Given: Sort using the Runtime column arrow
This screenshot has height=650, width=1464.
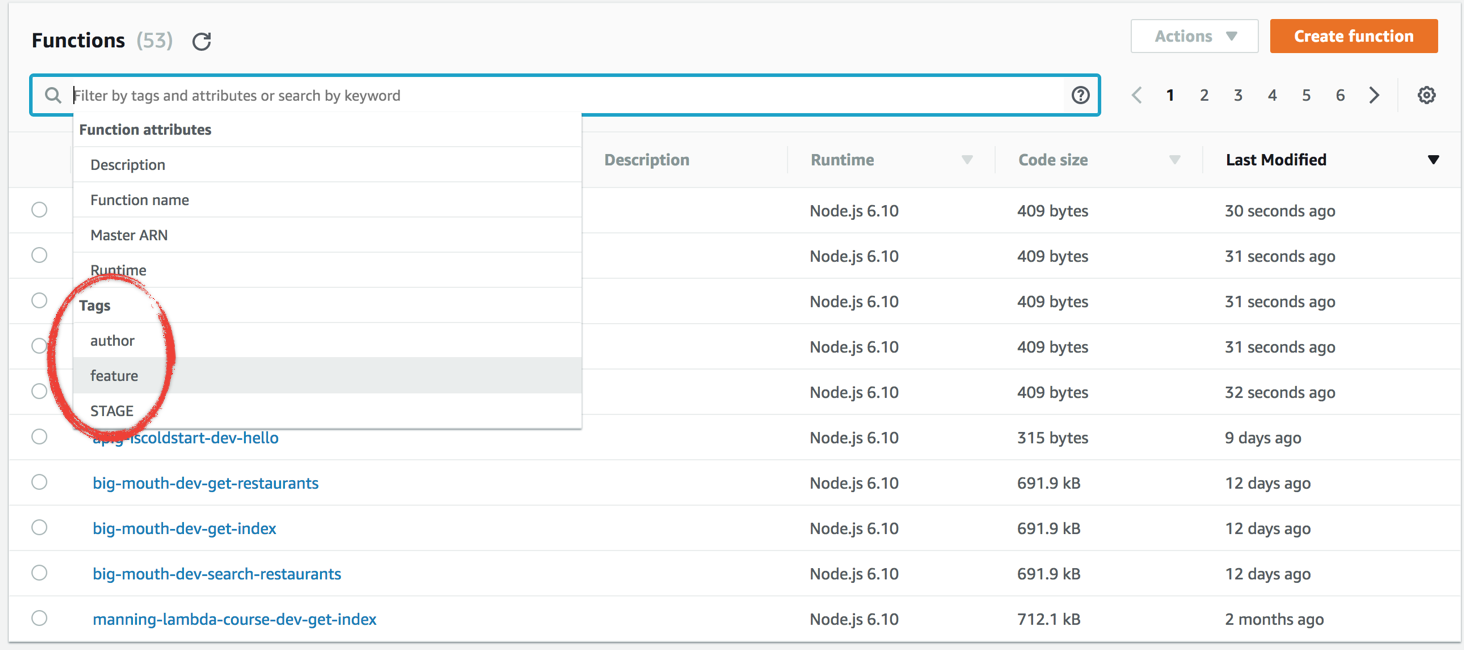Looking at the screenshot, I should point(967,160).
